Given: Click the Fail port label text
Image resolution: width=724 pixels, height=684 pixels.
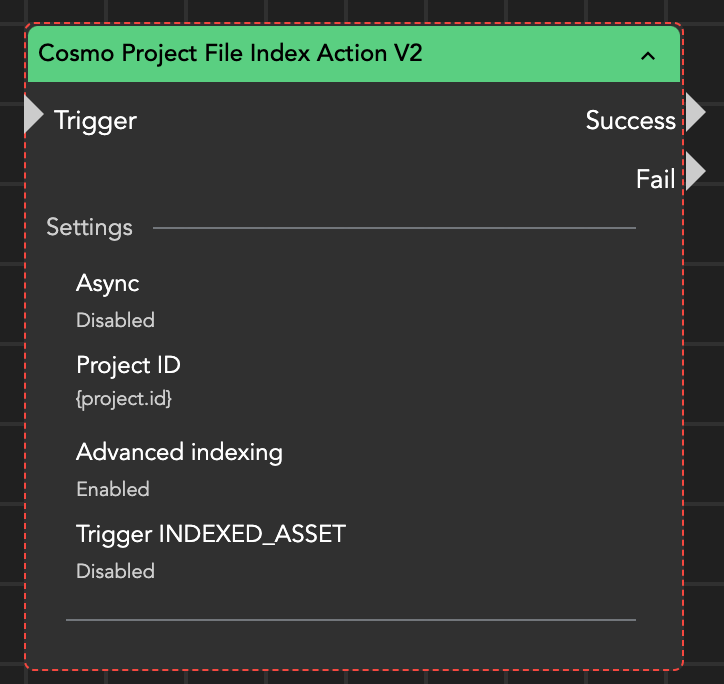Looking at the screenshot, I should pos(655,180).
